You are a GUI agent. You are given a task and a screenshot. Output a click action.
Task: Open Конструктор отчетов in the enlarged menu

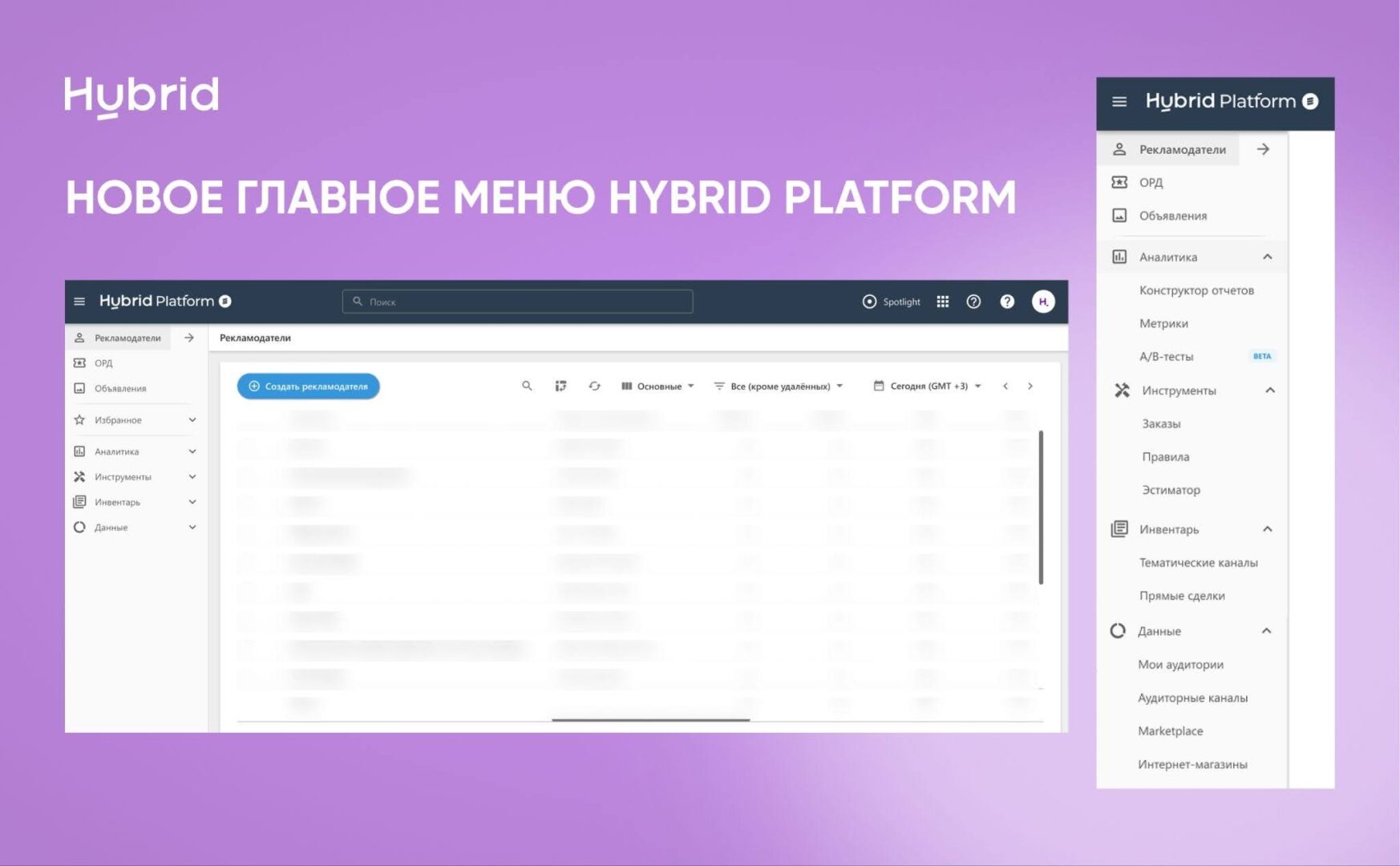pos(1196,290)
